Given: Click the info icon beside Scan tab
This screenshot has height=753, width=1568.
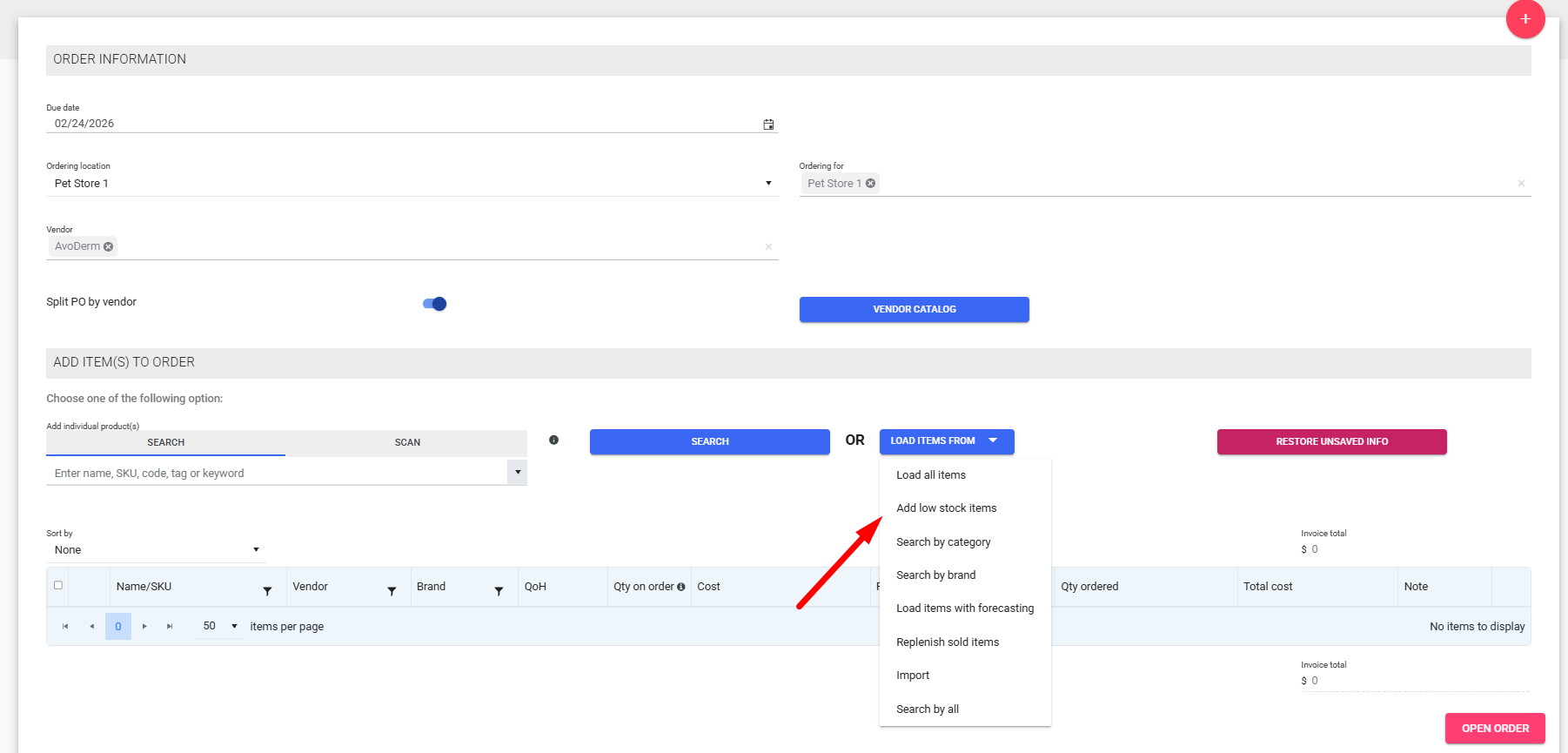Looking at the screenshot, I should pyautogui.click(x=553, y=440).
